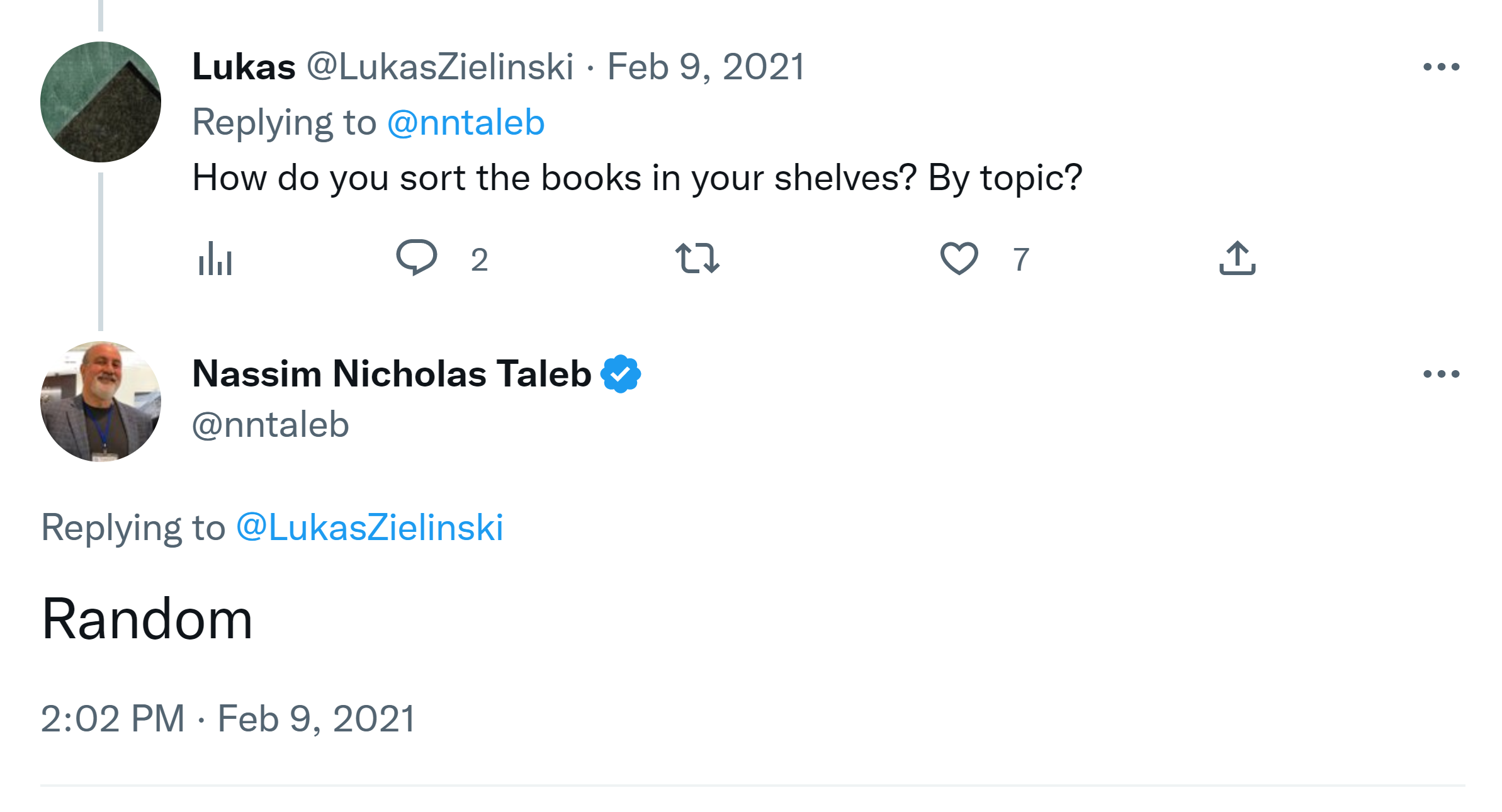Click reply bubble icon on Lukas's tweet
The height and width of the screenshot is (812, 1502).
tap(416, 257)
